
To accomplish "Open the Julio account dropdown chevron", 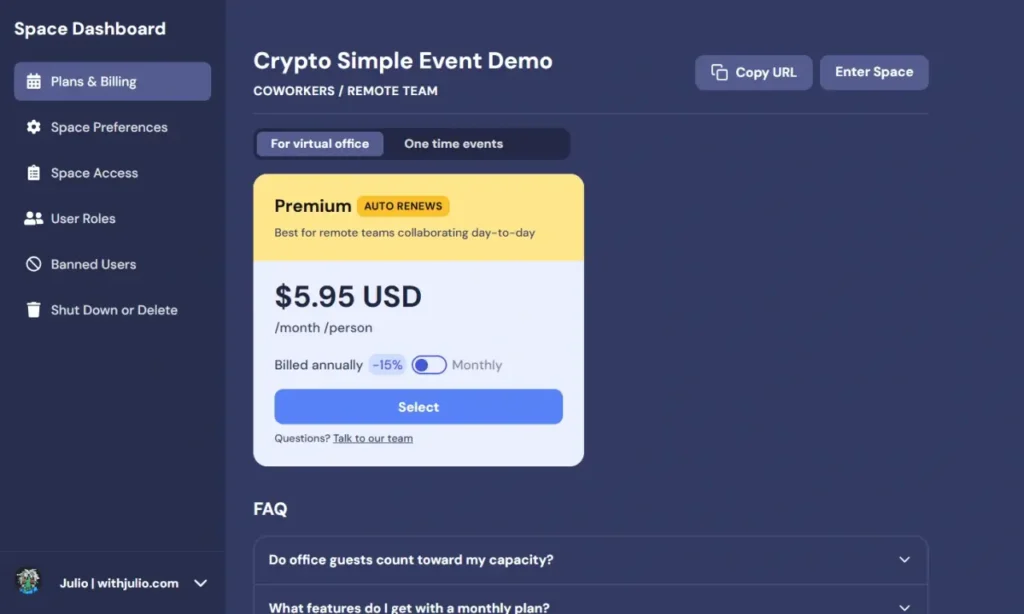I will [200, 583].
